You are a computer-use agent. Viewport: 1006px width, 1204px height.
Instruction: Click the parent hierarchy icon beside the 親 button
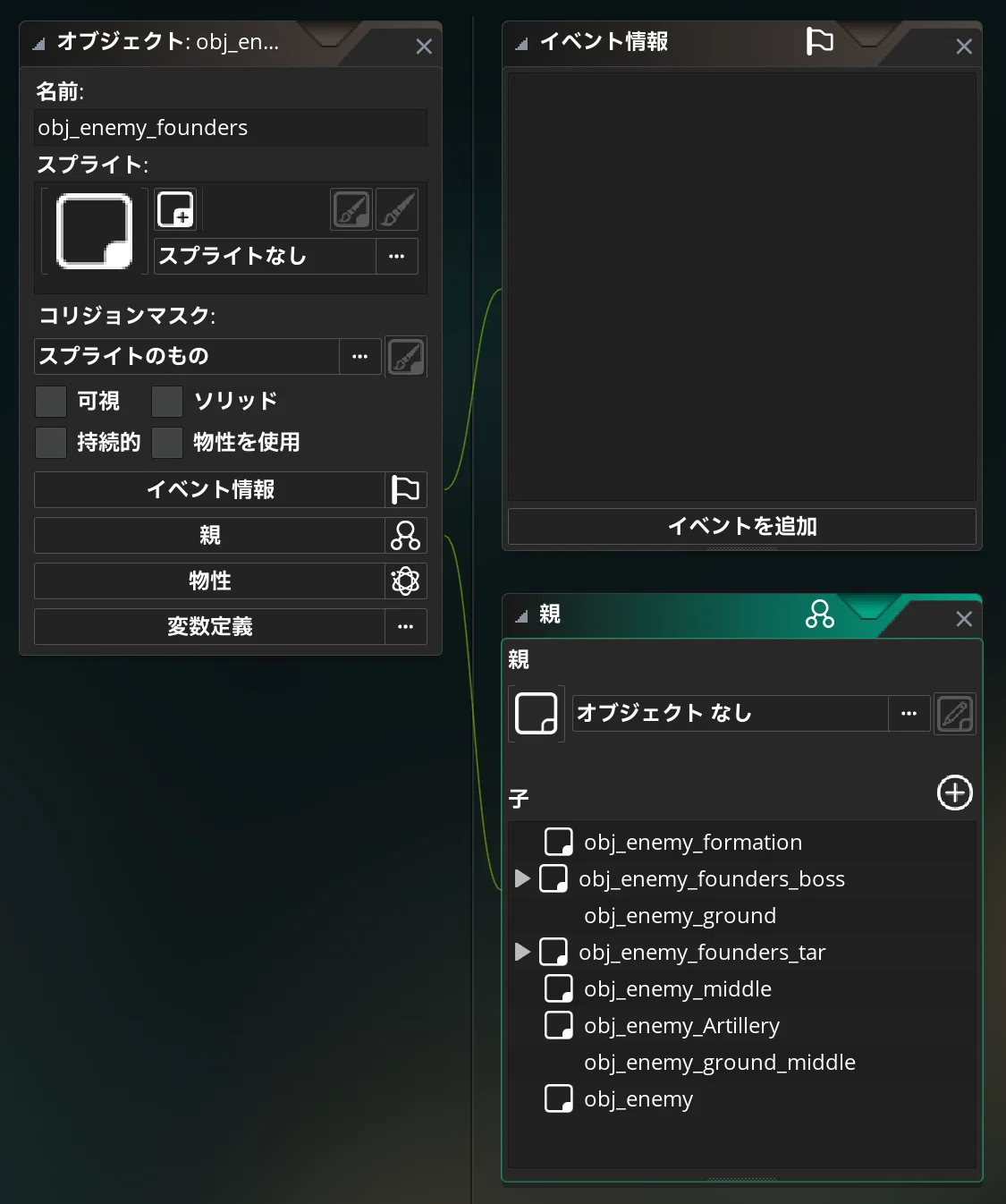pyautogui.click(x=406, y=535)
